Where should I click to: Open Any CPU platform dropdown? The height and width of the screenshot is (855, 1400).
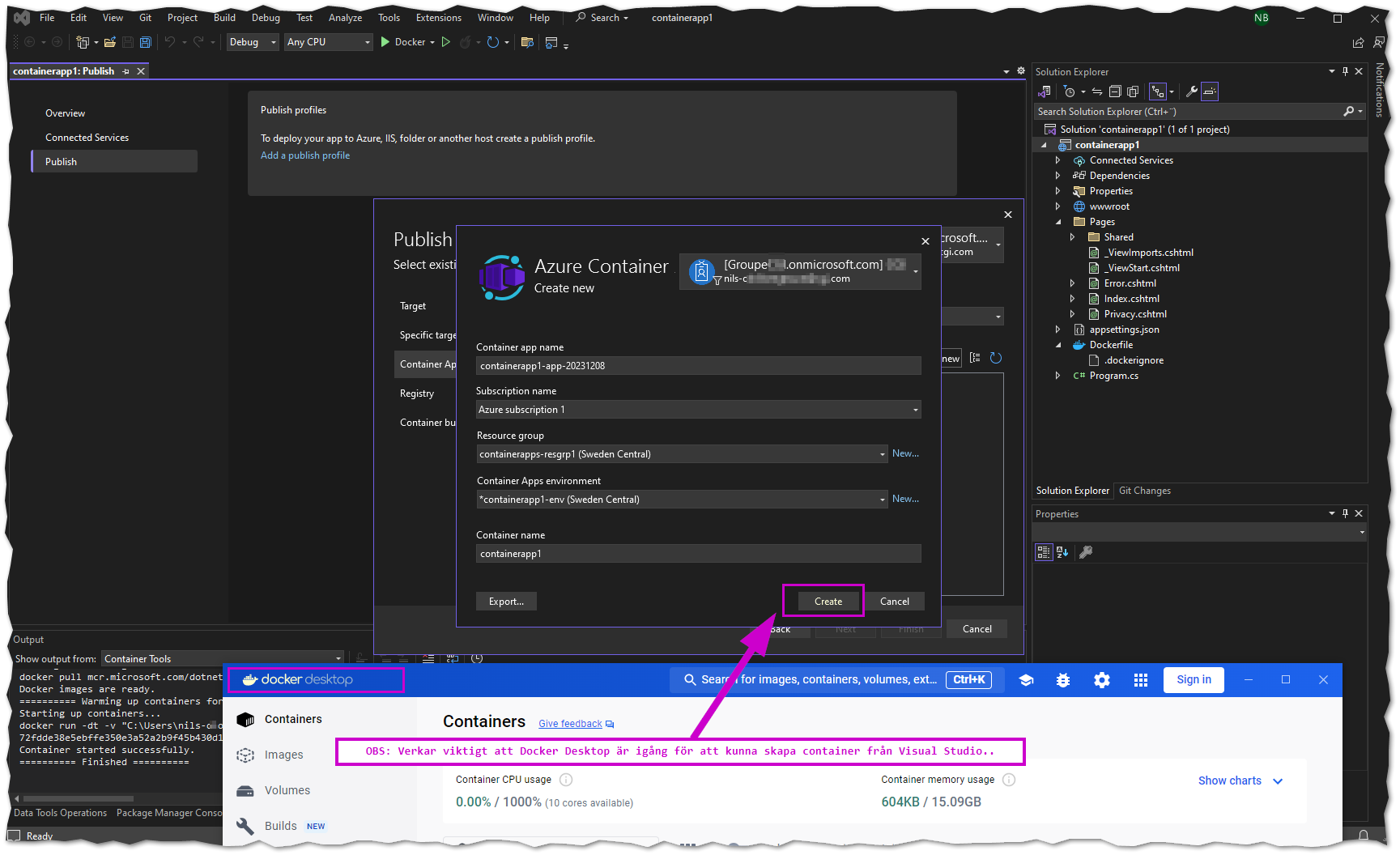[x=329, y=42]
